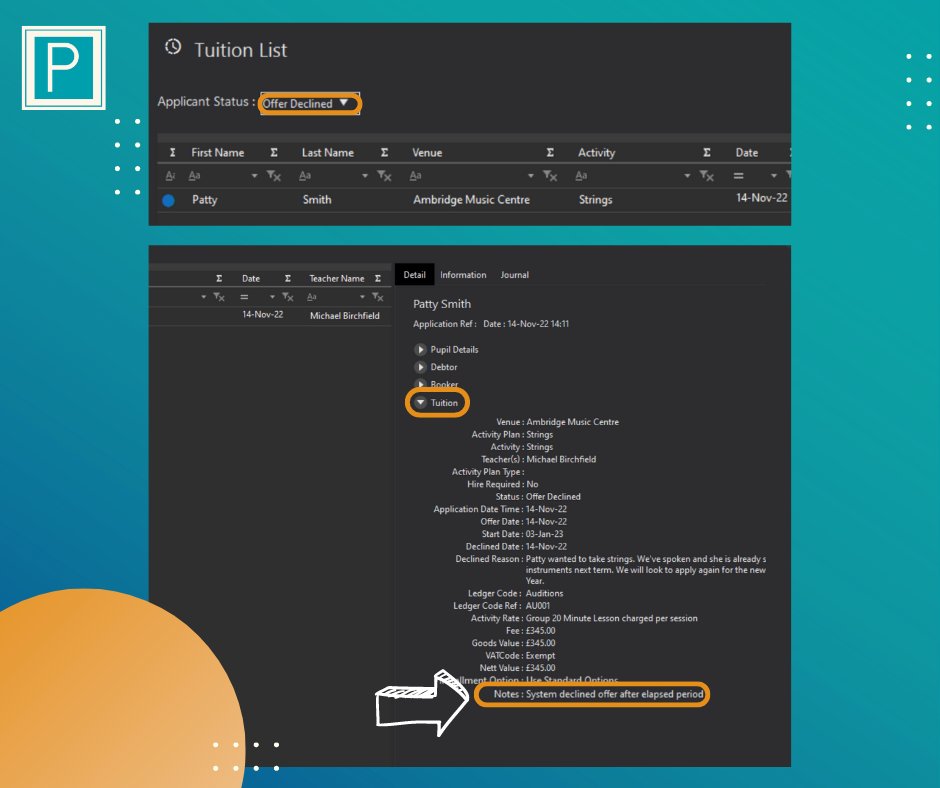940x788 pixels.
Task: Click the Σ icon next to Teacher Name
Action: point(377,278)
